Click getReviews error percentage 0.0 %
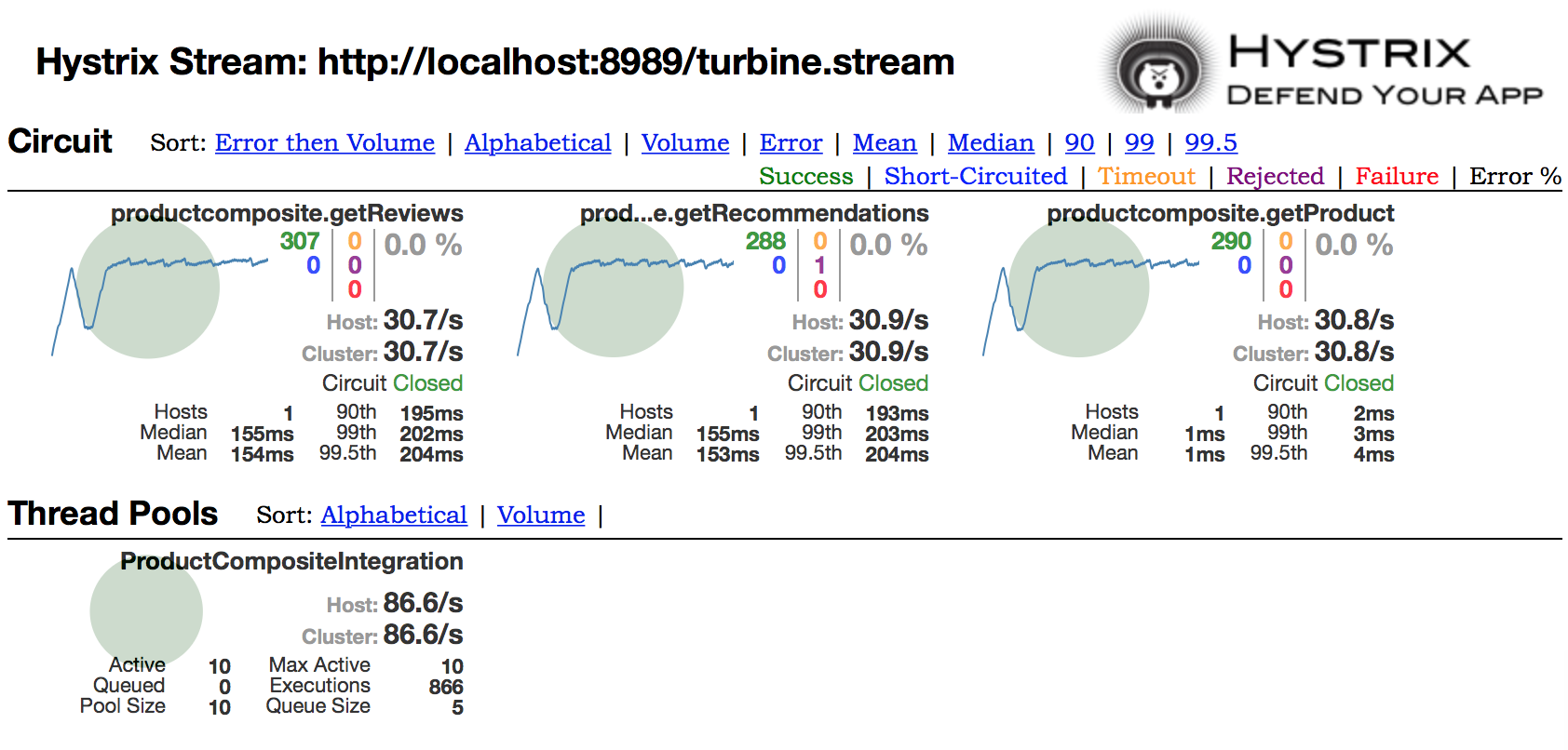The image size is (1568, 750). [424, 245]
